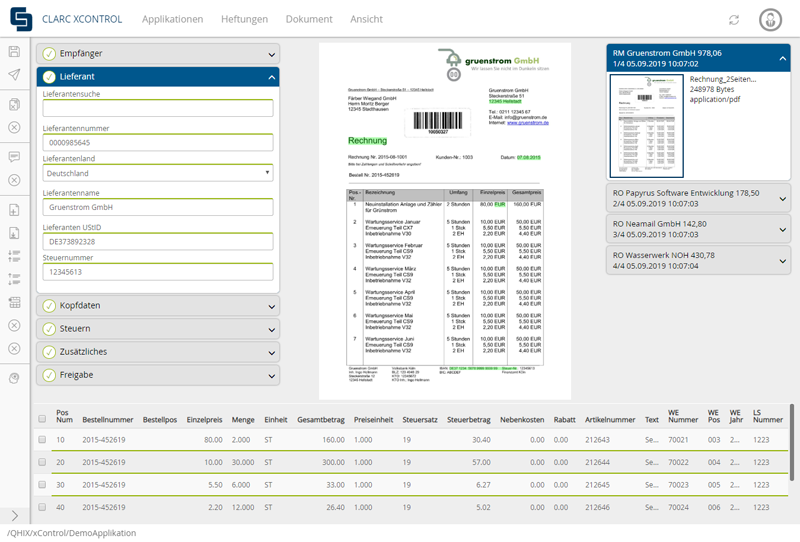The image size is (800, 542).
Task: Click the head profile icon at sidebar bottom
Action: pos(14,378)
